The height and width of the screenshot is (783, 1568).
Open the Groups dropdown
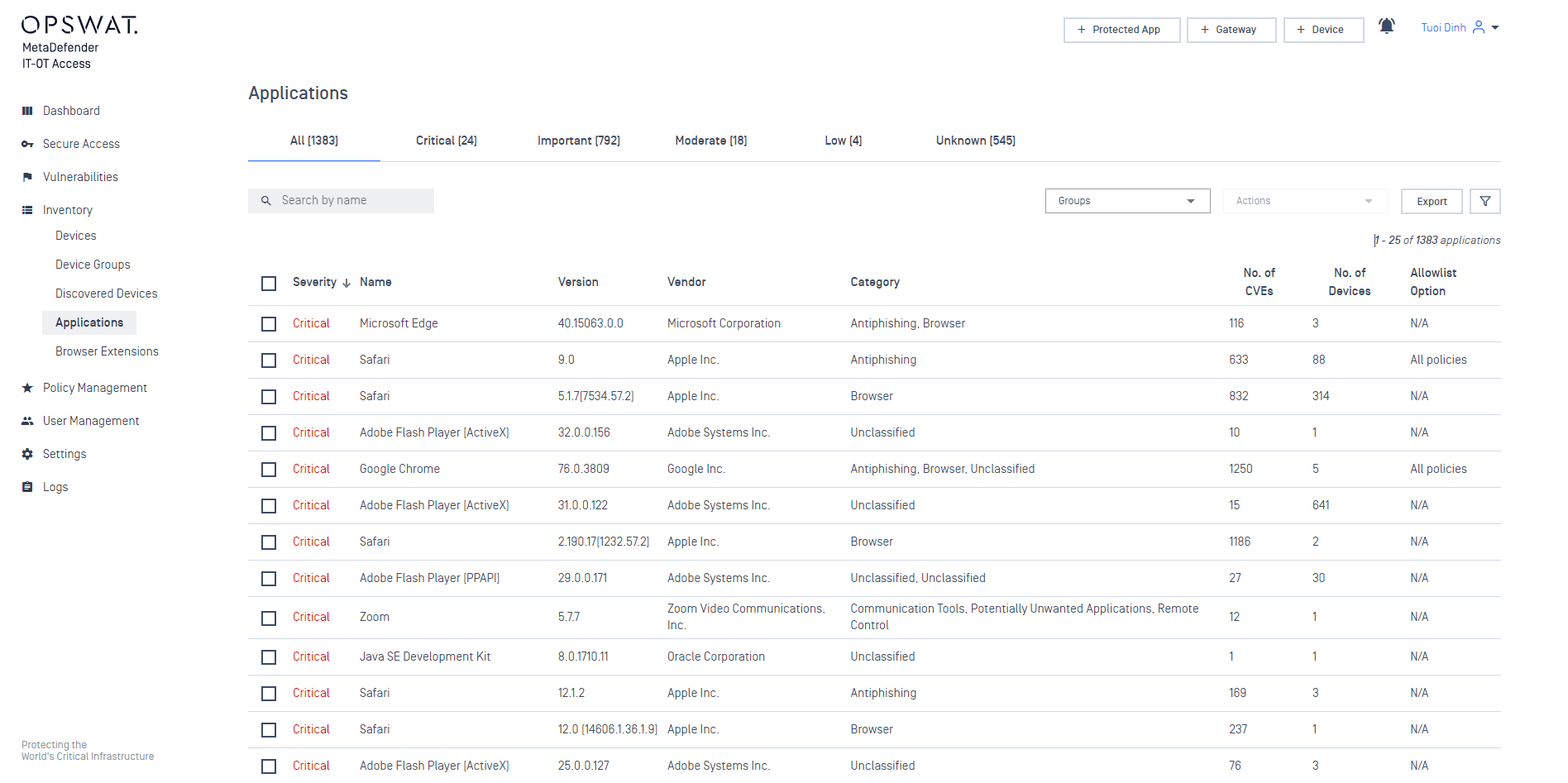[1127, 201]
